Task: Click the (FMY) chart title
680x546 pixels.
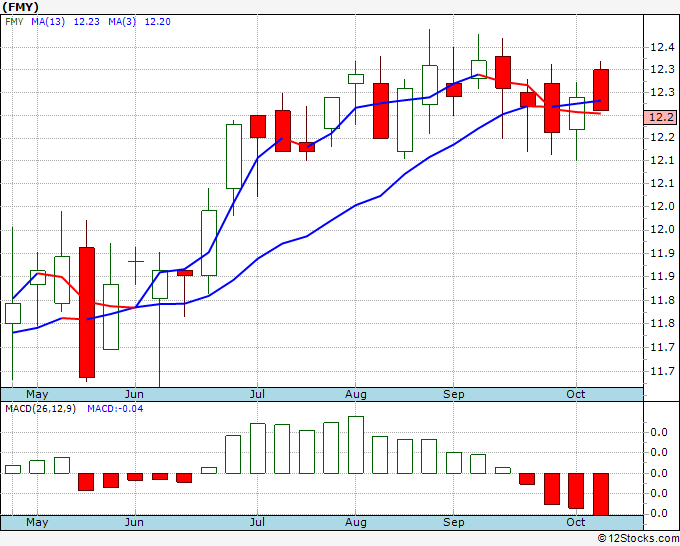Action: [x=20, y=7]
